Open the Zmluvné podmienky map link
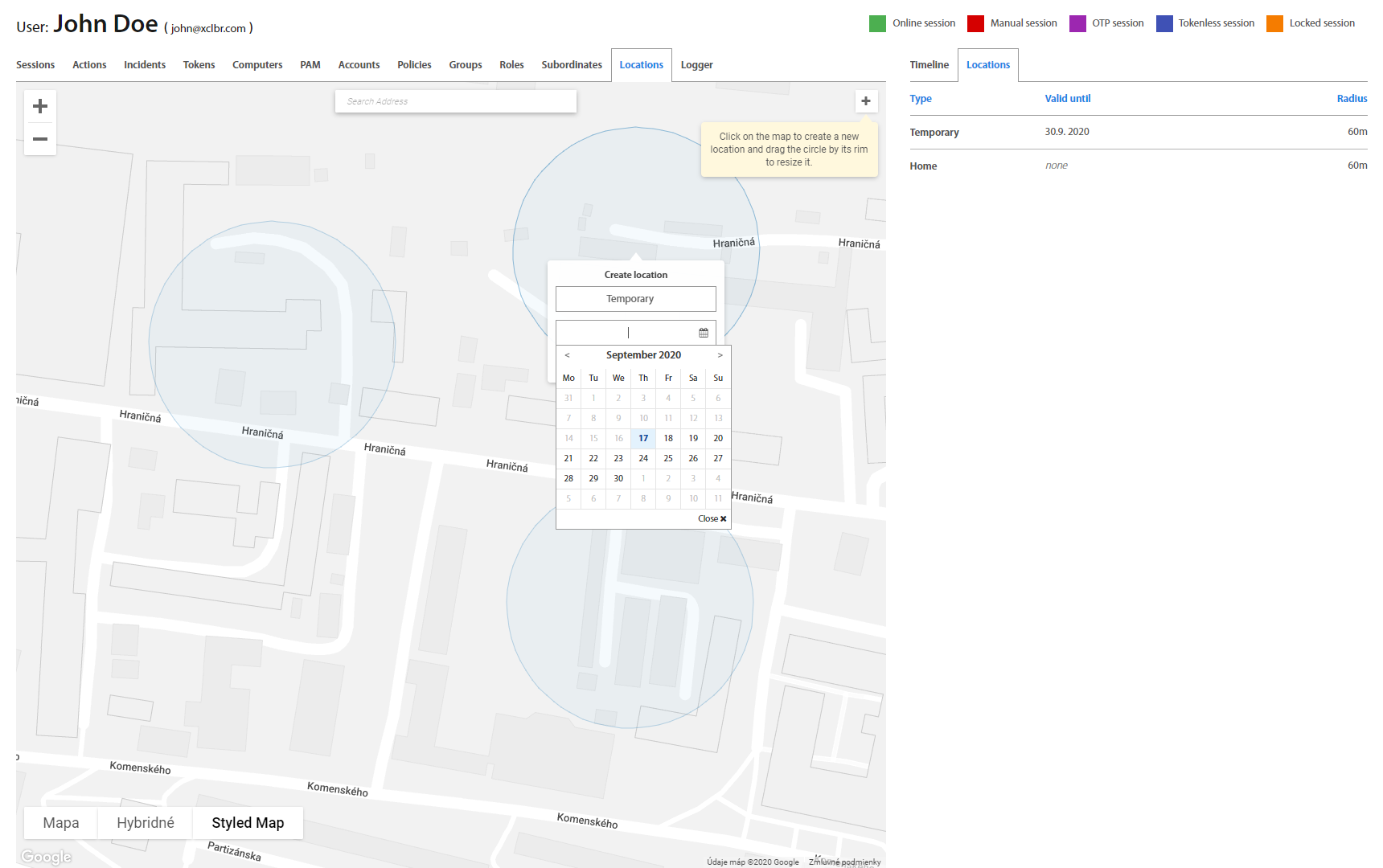The image size is (1383, 868). (x=844, y=862)
